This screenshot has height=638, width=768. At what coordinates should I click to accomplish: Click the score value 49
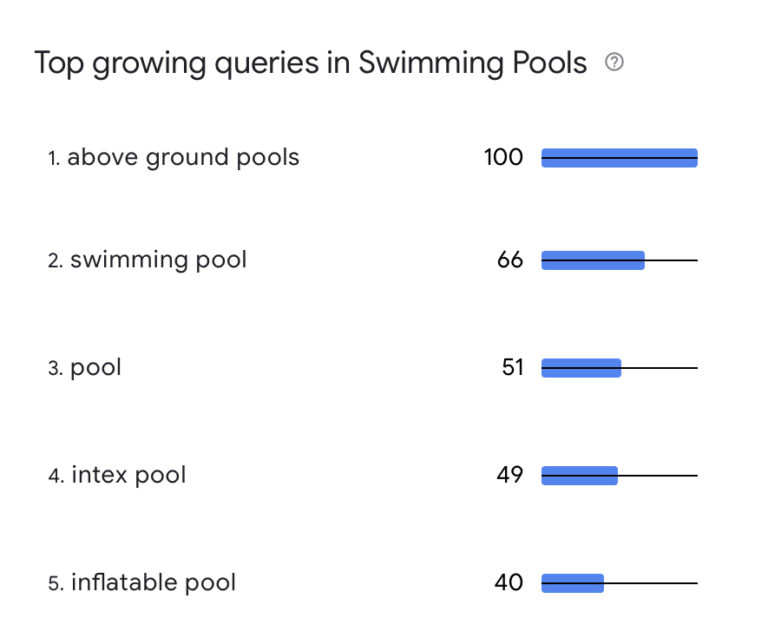tap(510, 475)
